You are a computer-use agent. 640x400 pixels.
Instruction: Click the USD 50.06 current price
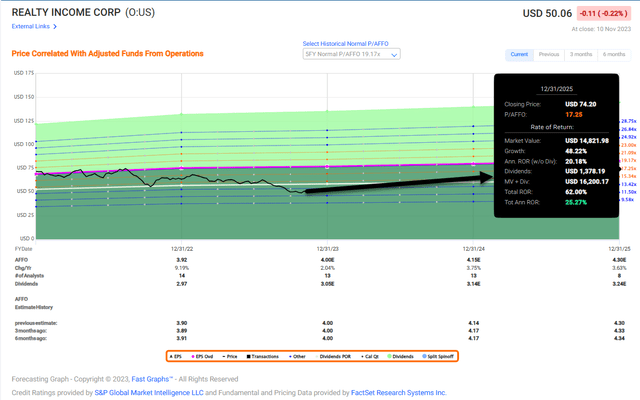point(547,13)
